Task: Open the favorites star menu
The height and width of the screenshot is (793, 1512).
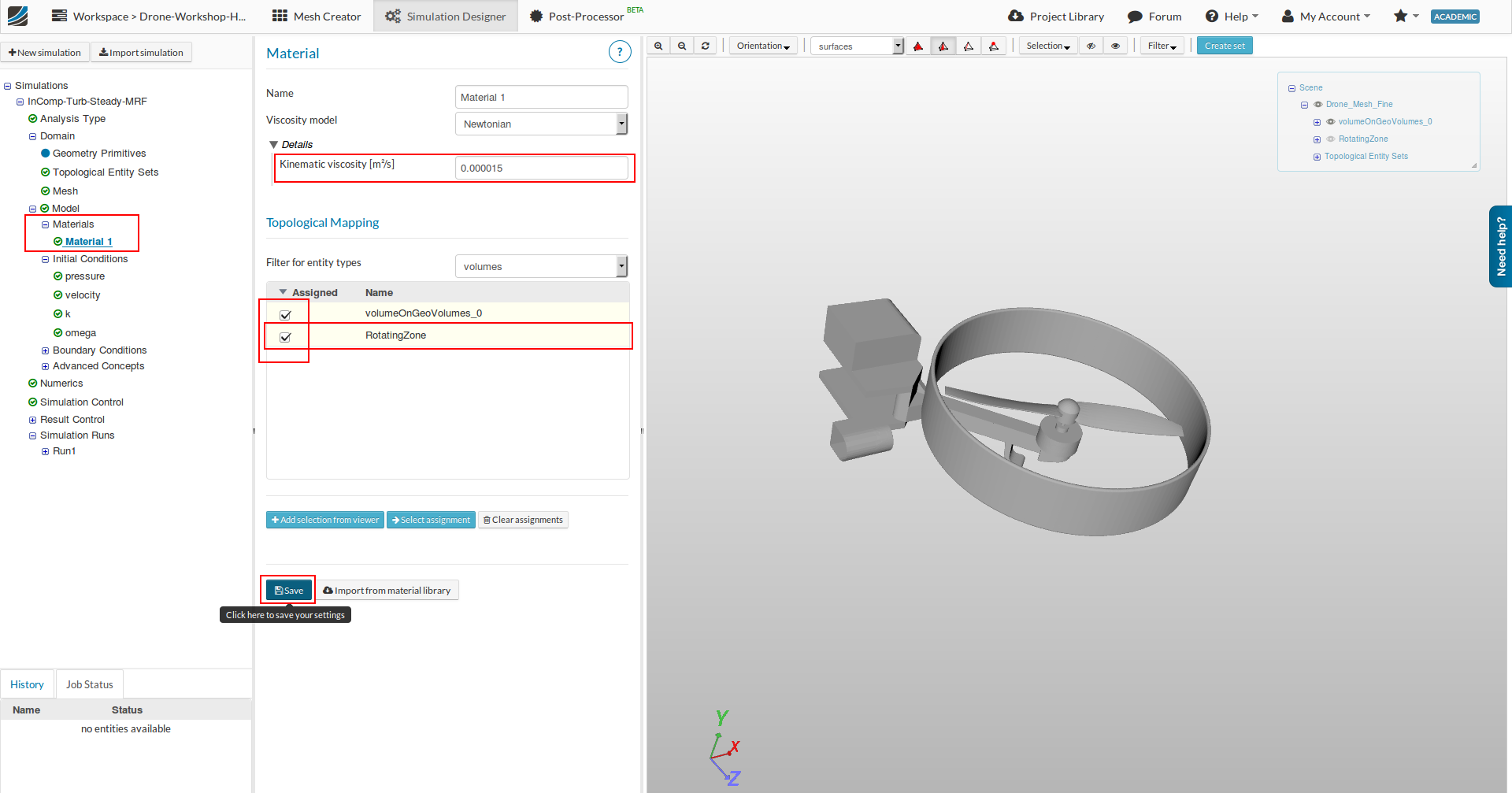Action: click(1406, 16)
